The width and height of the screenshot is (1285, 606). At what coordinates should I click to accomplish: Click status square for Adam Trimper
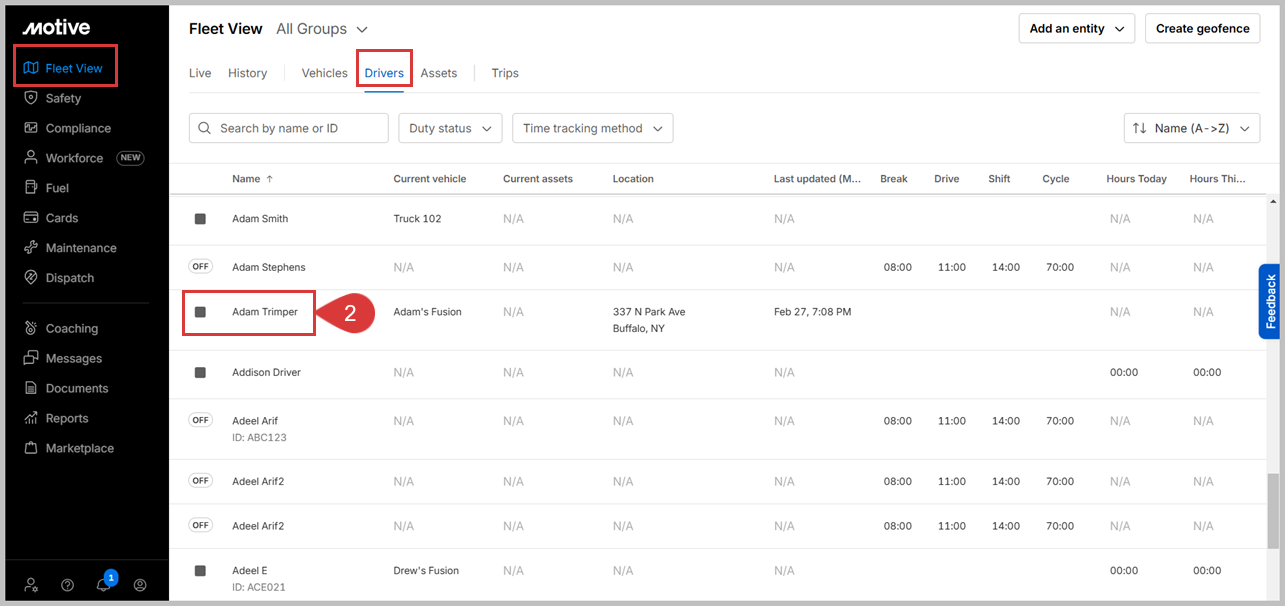coord(200,312)
